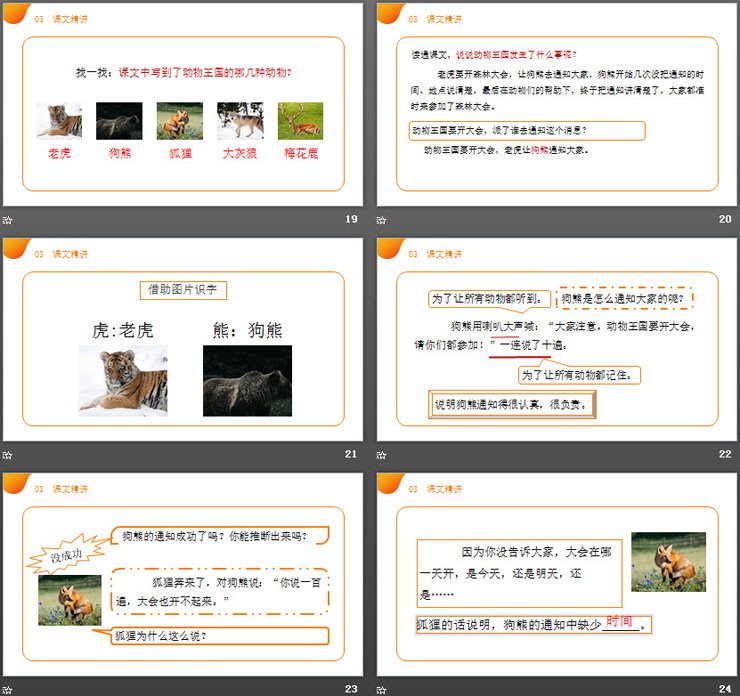This screenshot has height=696, width=740.
Task: Click the dark bear photo under 熊：狗熊
Action: pyautogui.click(x=247, y=381)
